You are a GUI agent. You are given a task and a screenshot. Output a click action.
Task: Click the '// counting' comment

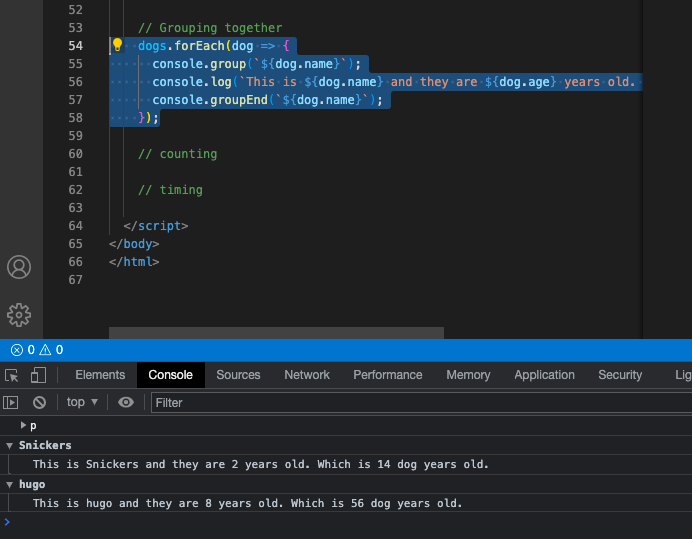177,154
